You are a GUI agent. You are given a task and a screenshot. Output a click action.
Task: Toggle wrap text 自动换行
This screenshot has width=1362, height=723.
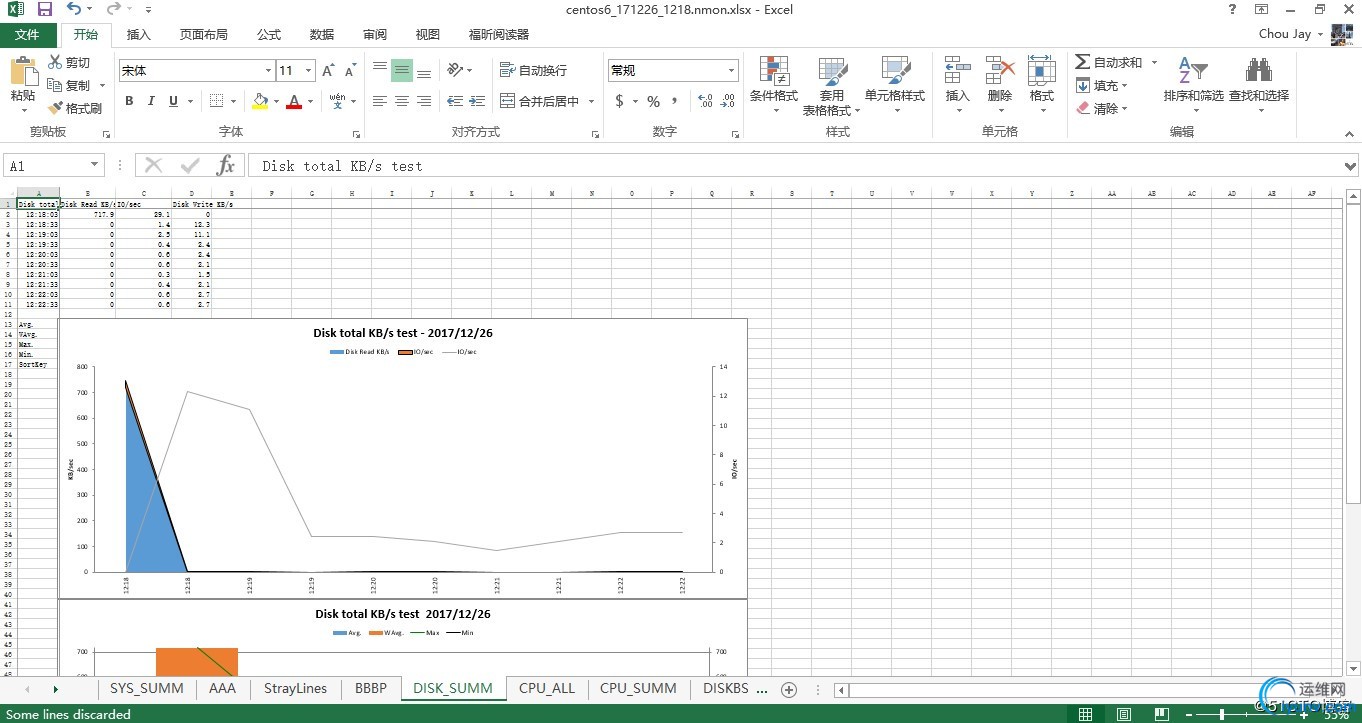pyautogui.click(x=533, y=70)
